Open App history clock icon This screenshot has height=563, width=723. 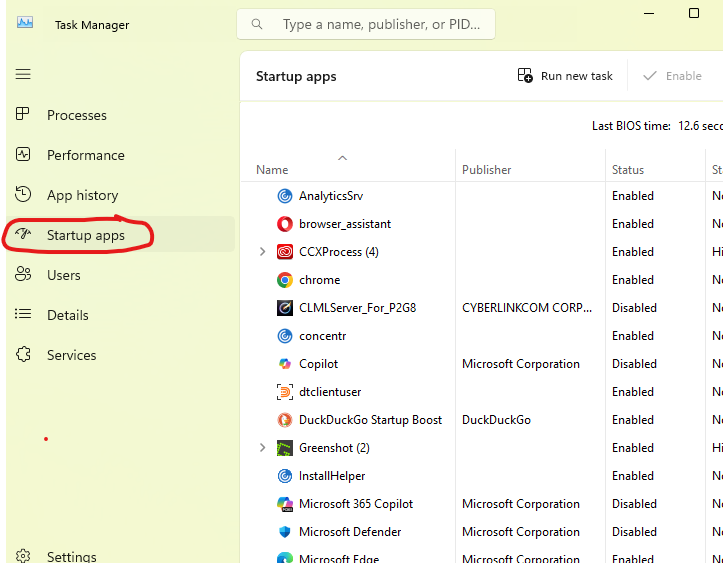click(x=23, y=195)
